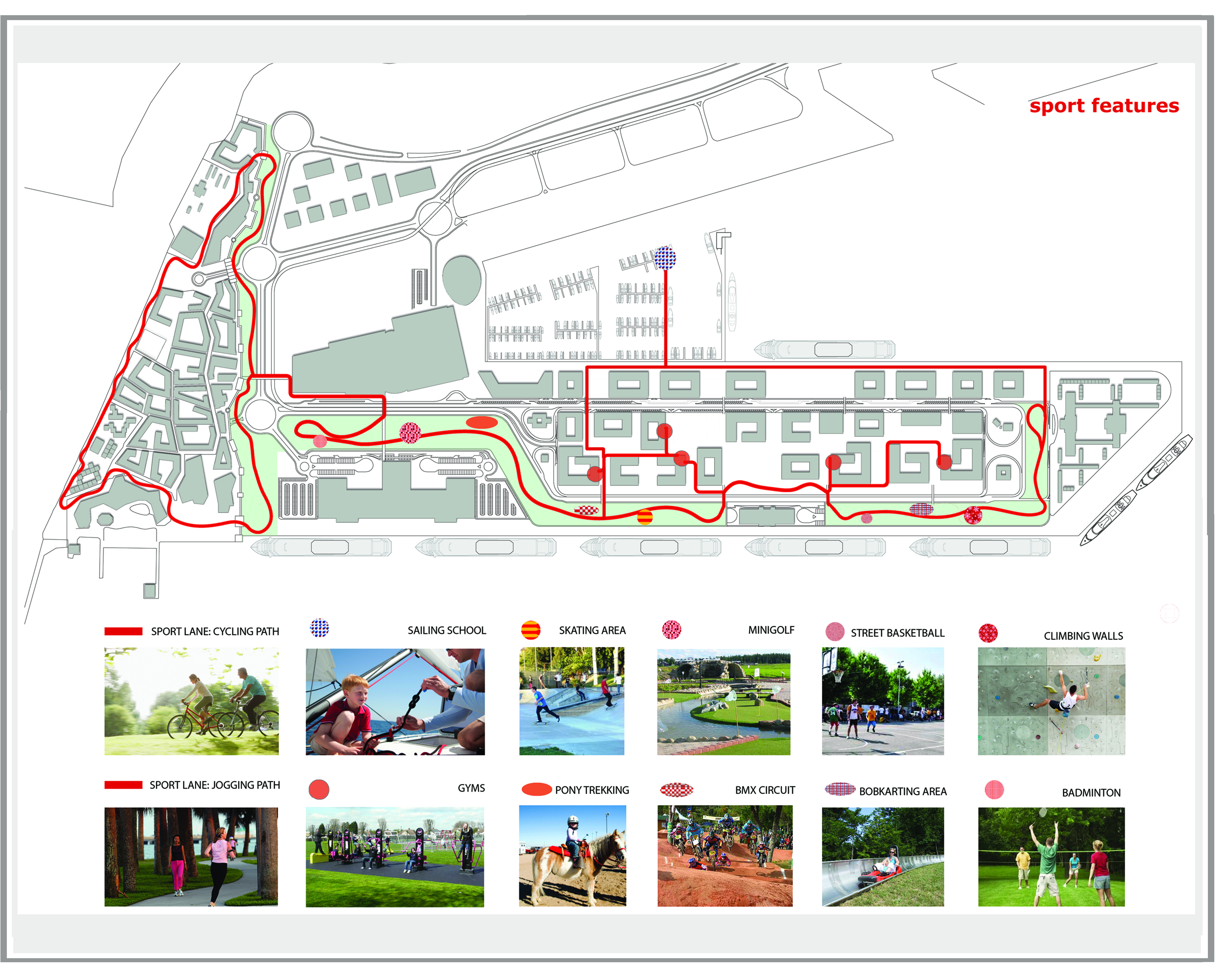
Task: Click the badminton pink circle legend icon
Action: [x=994, y=790]
